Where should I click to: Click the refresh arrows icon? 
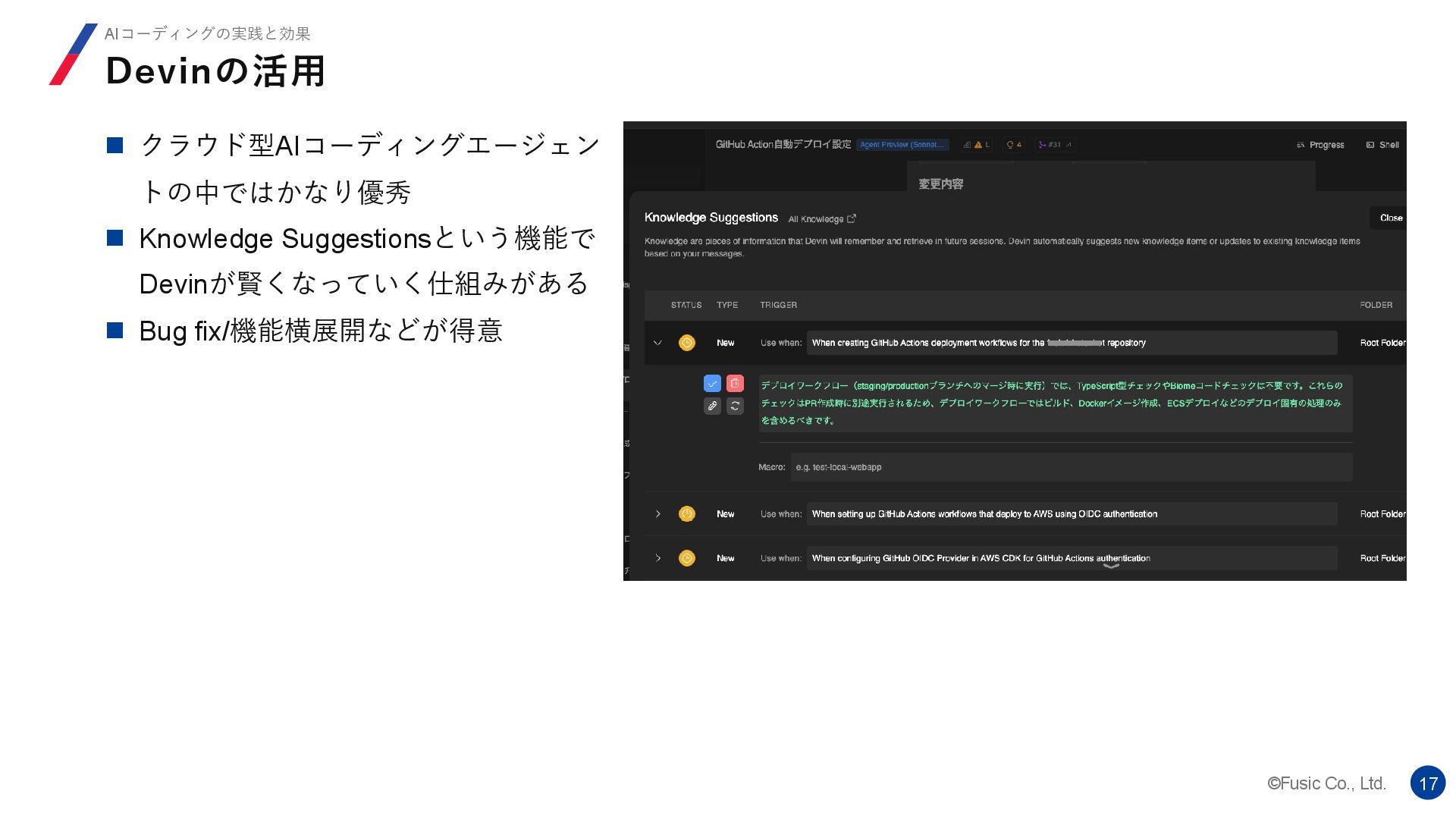coord(735,406)
